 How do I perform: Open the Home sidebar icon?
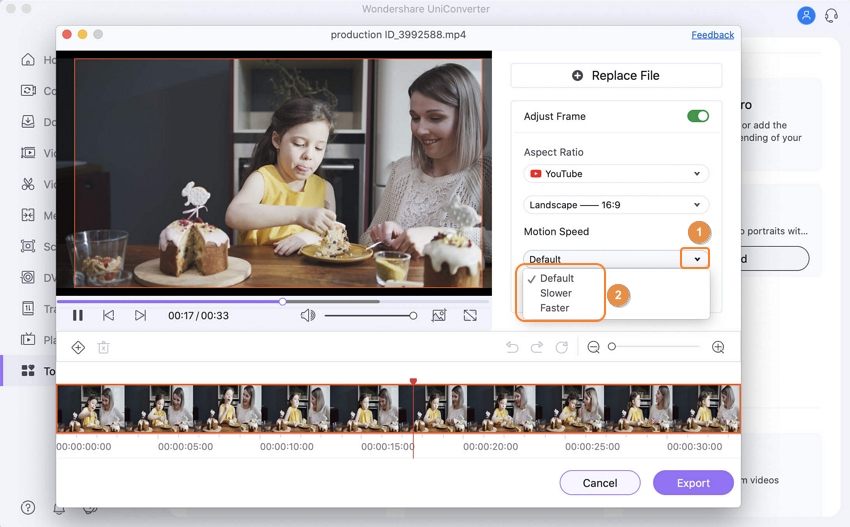(28, 60)
